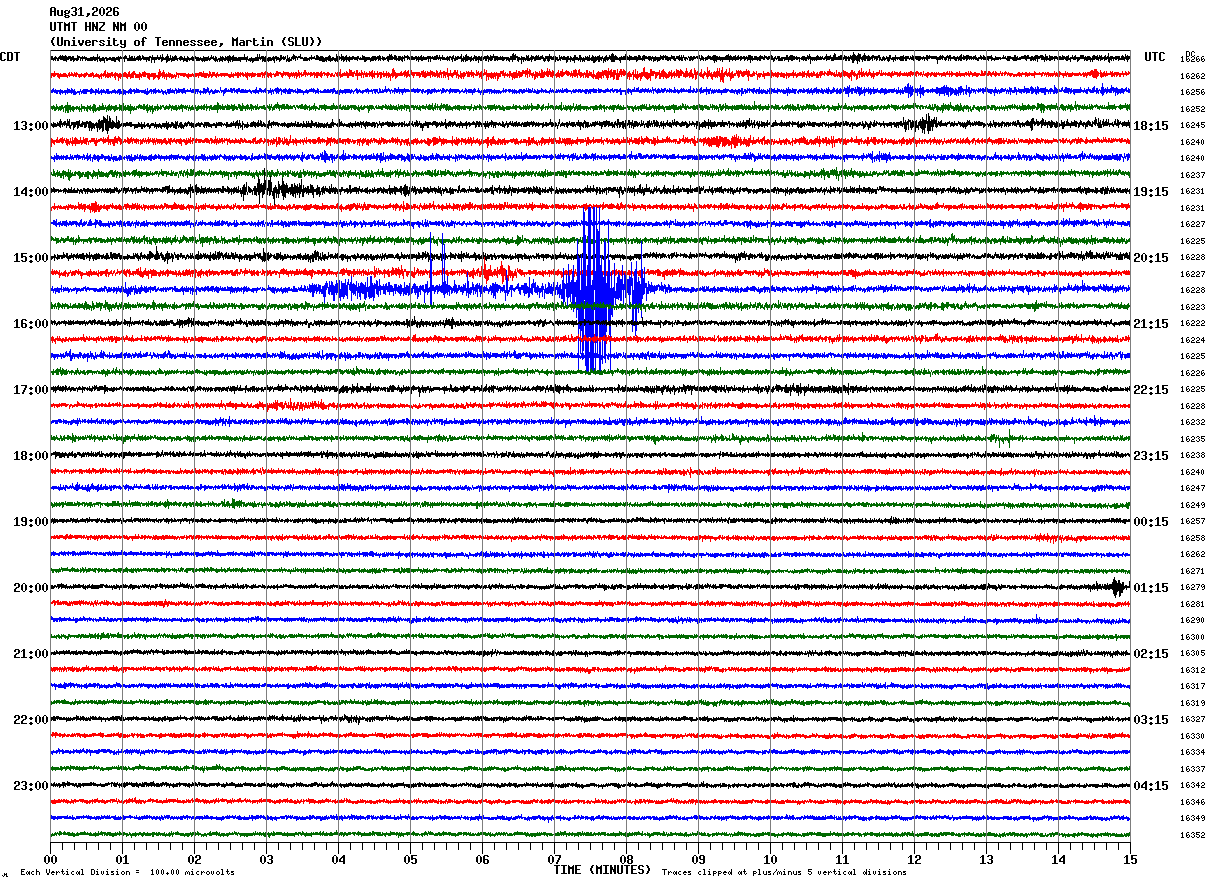Click the CDT column header
The height and width of the screenshot is (886, 1210).
click(x=10, y=57)
